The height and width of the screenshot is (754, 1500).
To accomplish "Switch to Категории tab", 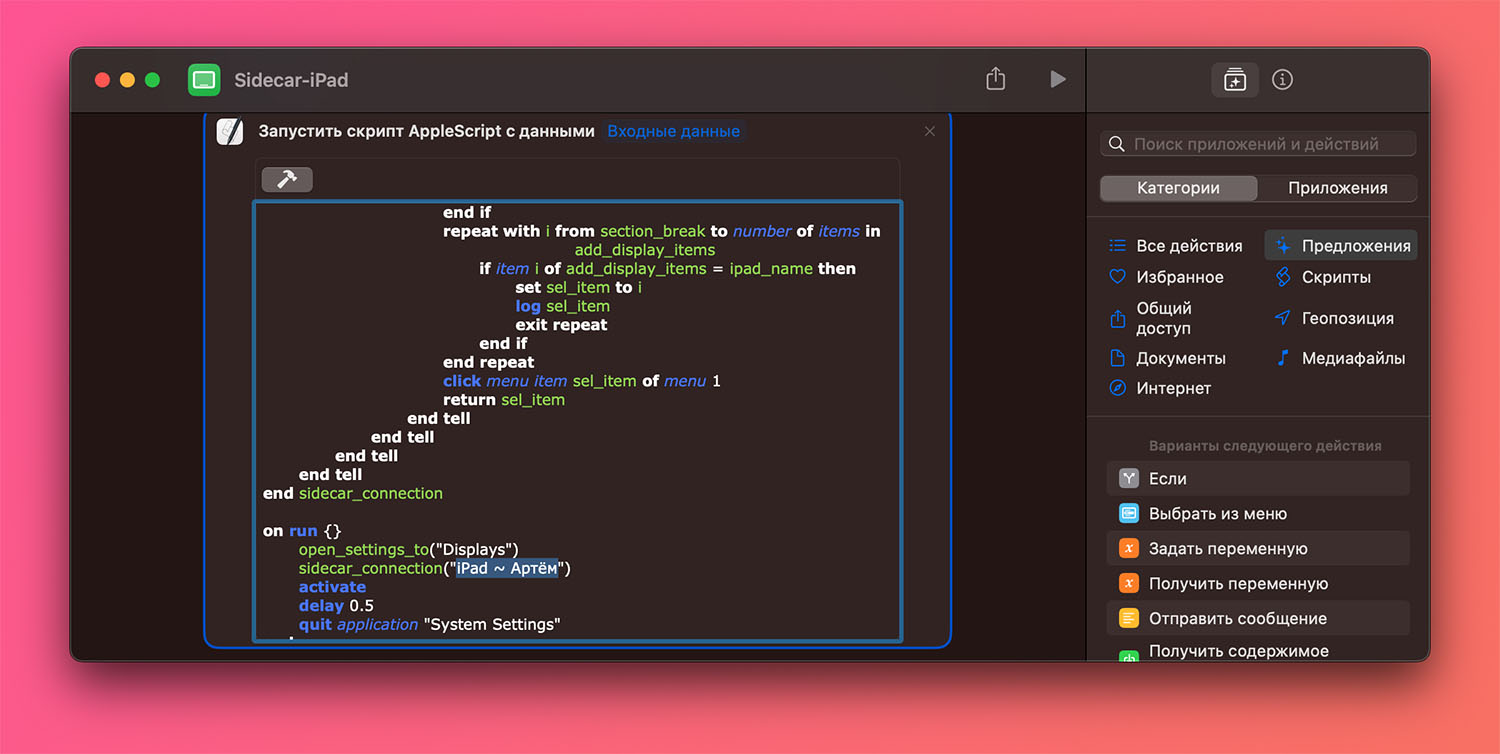I will pyautogui.click(x=1178, y=188).
